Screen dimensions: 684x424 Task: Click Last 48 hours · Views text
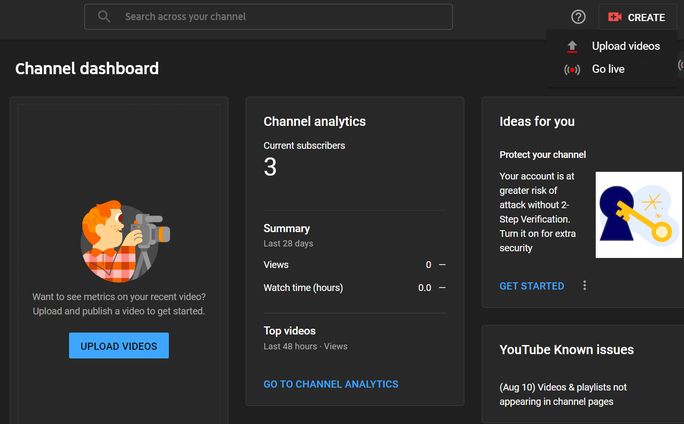point(305,346)
